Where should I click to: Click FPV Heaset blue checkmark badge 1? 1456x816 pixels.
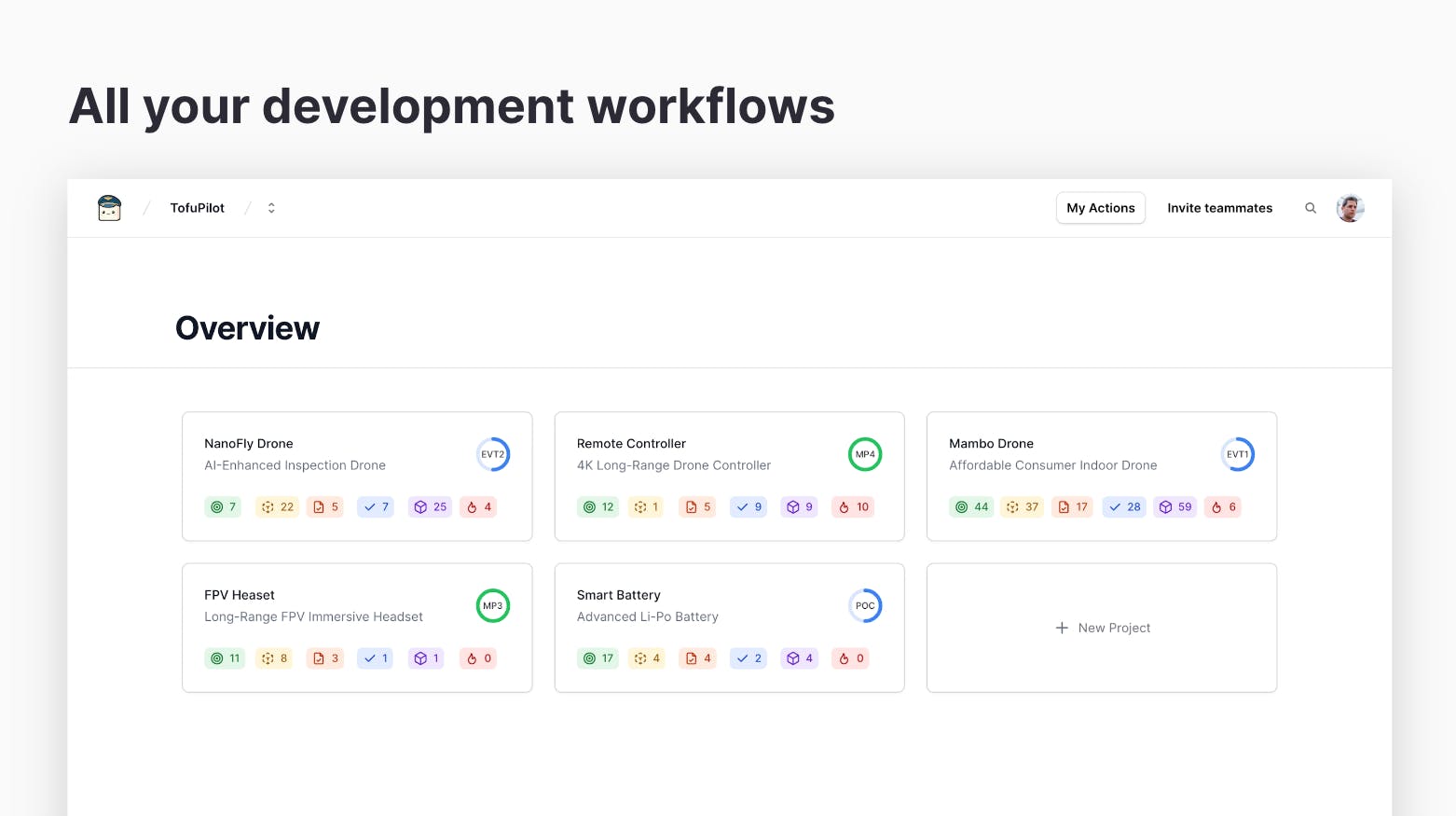point(376,658)
